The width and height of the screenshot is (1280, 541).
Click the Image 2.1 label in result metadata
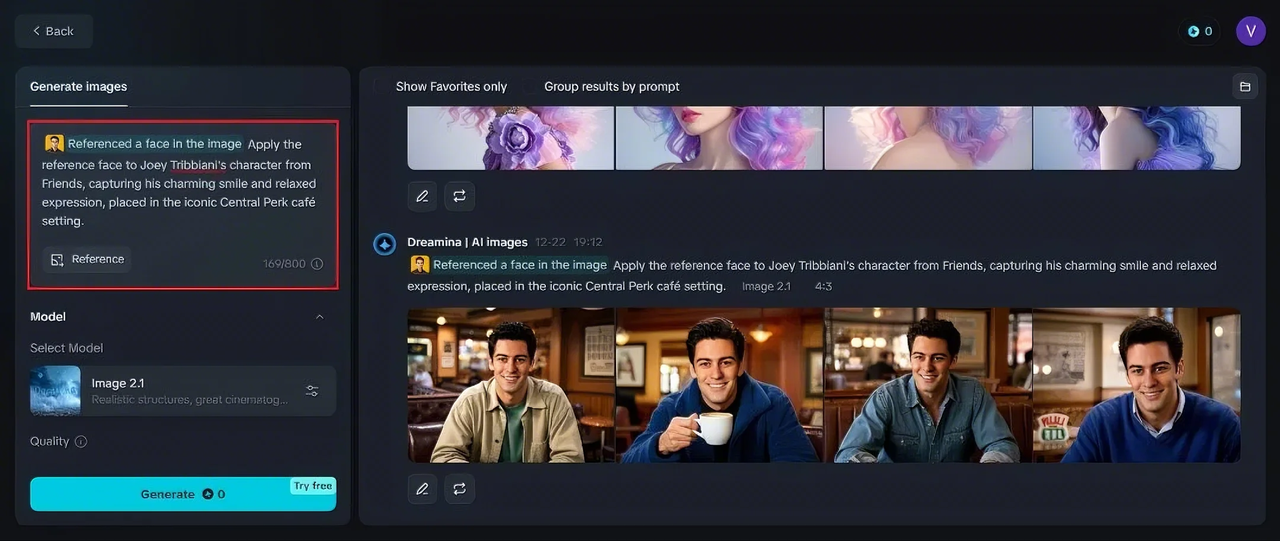pyautogui.click(x=766, y=287)
